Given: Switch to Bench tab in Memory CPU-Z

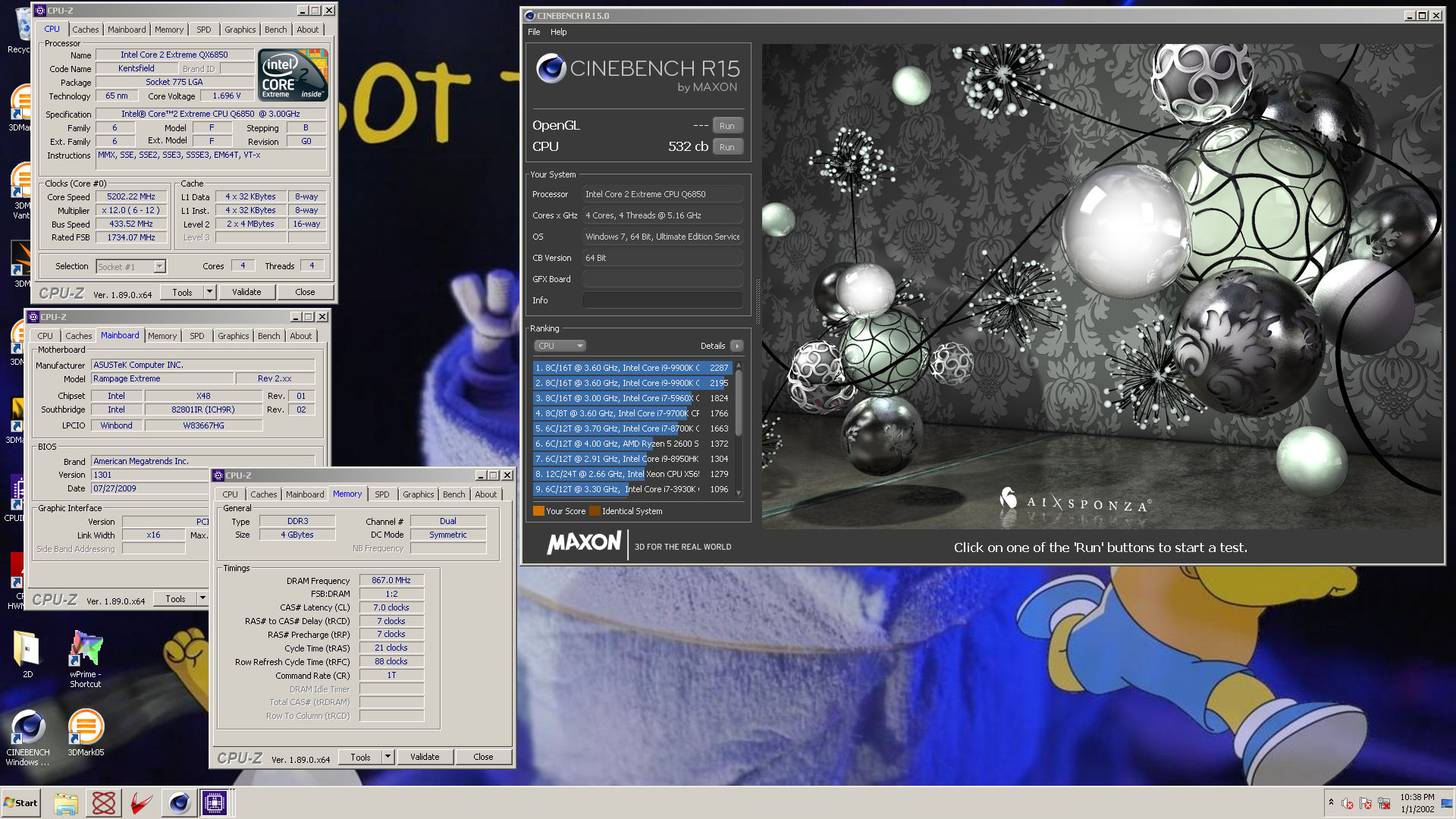Looking at the screenshot, I should [453, 494].
